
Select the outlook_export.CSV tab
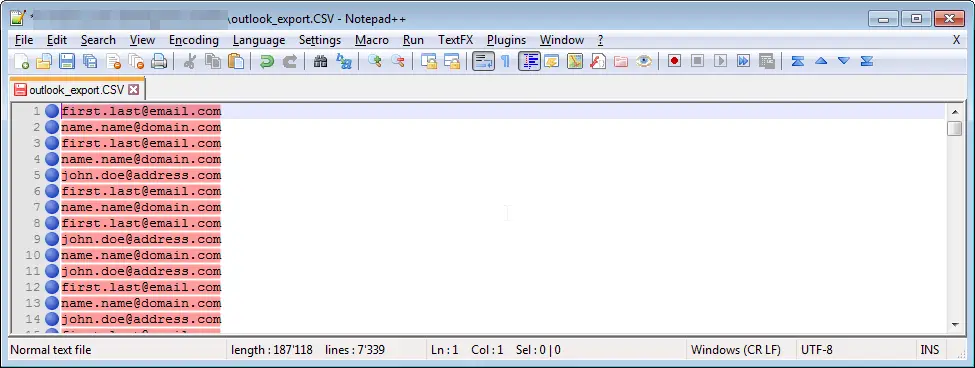click(76, 90)
